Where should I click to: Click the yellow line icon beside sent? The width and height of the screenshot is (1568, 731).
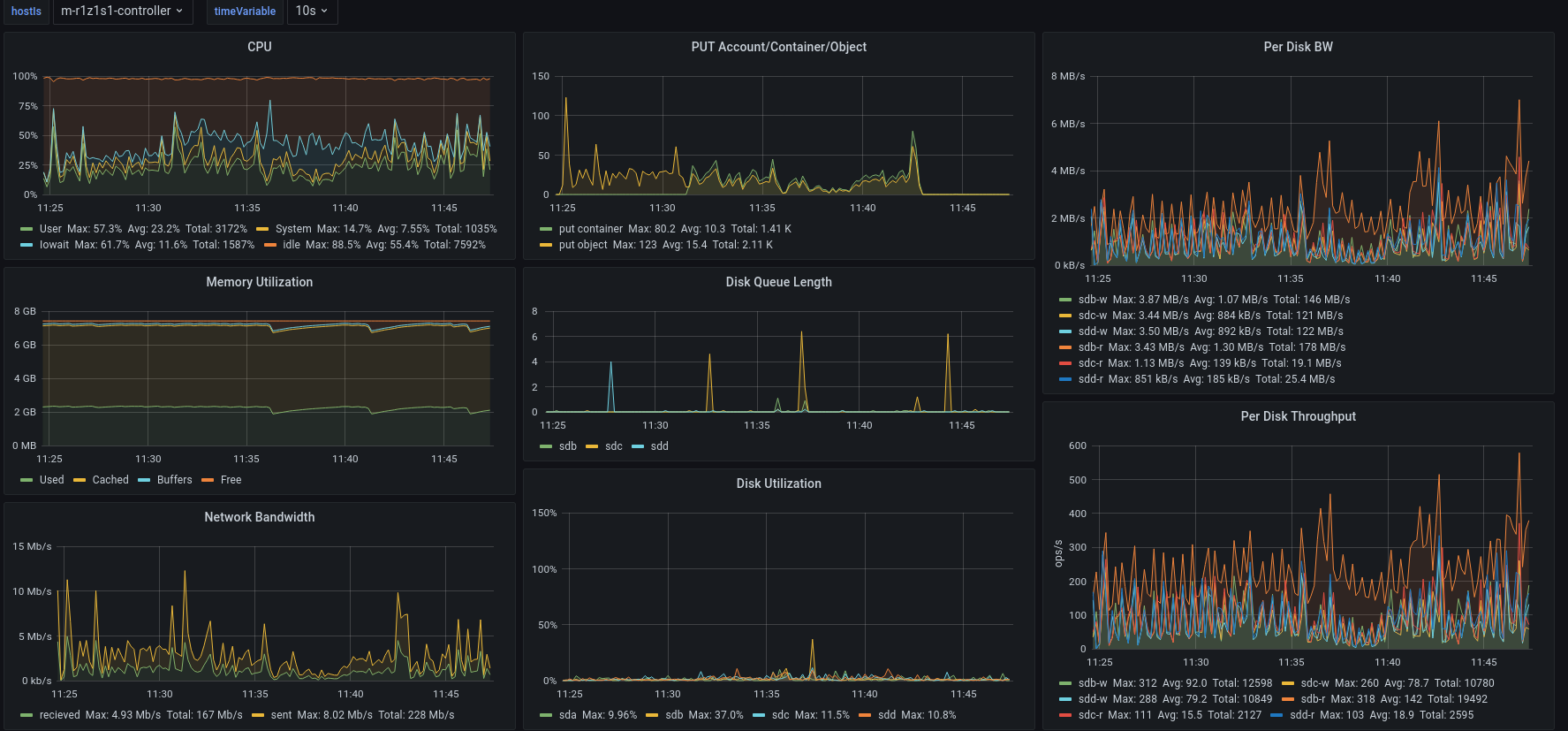pos(258,715)
